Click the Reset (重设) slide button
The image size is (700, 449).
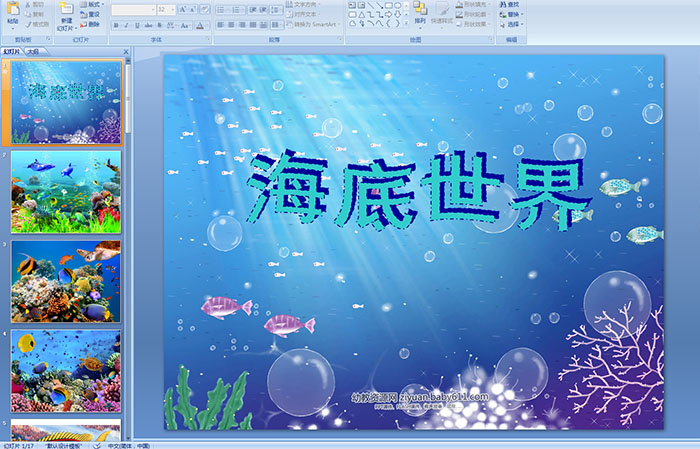[91, 15]
